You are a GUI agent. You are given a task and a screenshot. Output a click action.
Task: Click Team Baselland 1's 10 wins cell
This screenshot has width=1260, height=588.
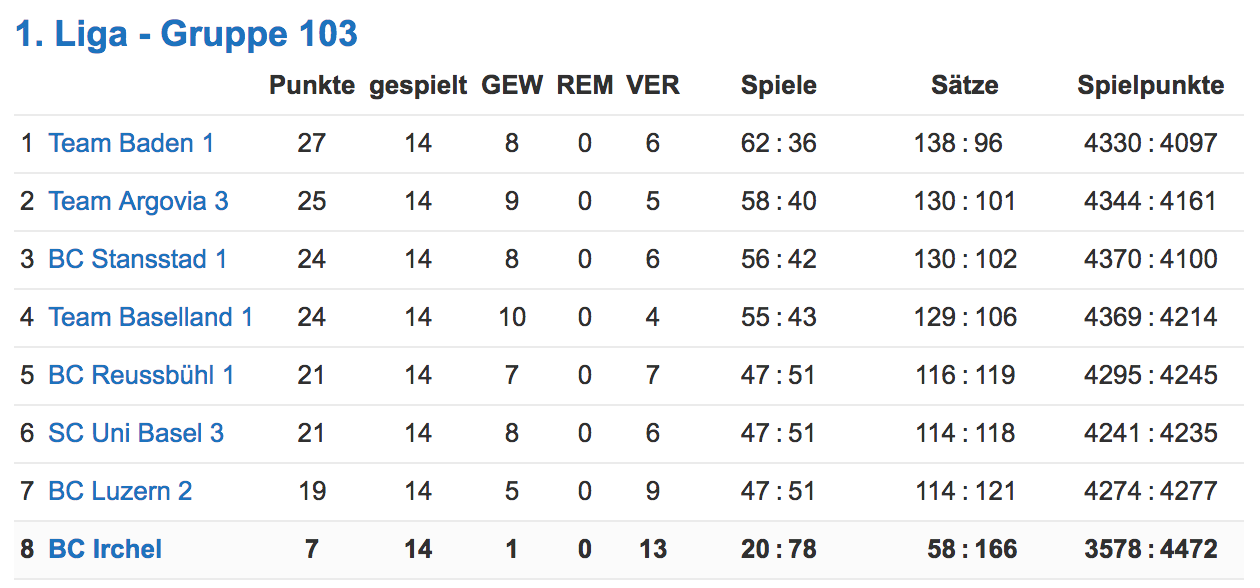point(512,317)
